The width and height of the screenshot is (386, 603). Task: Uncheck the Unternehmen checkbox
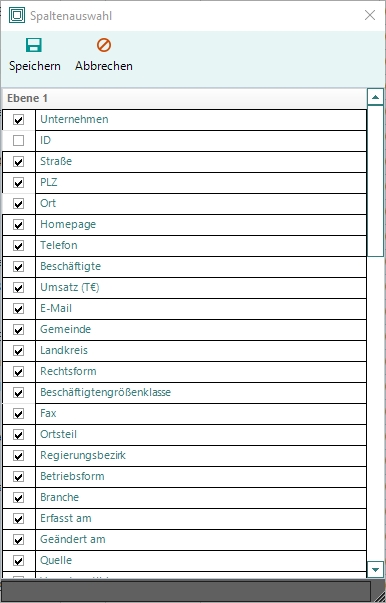tap(18, 120)
